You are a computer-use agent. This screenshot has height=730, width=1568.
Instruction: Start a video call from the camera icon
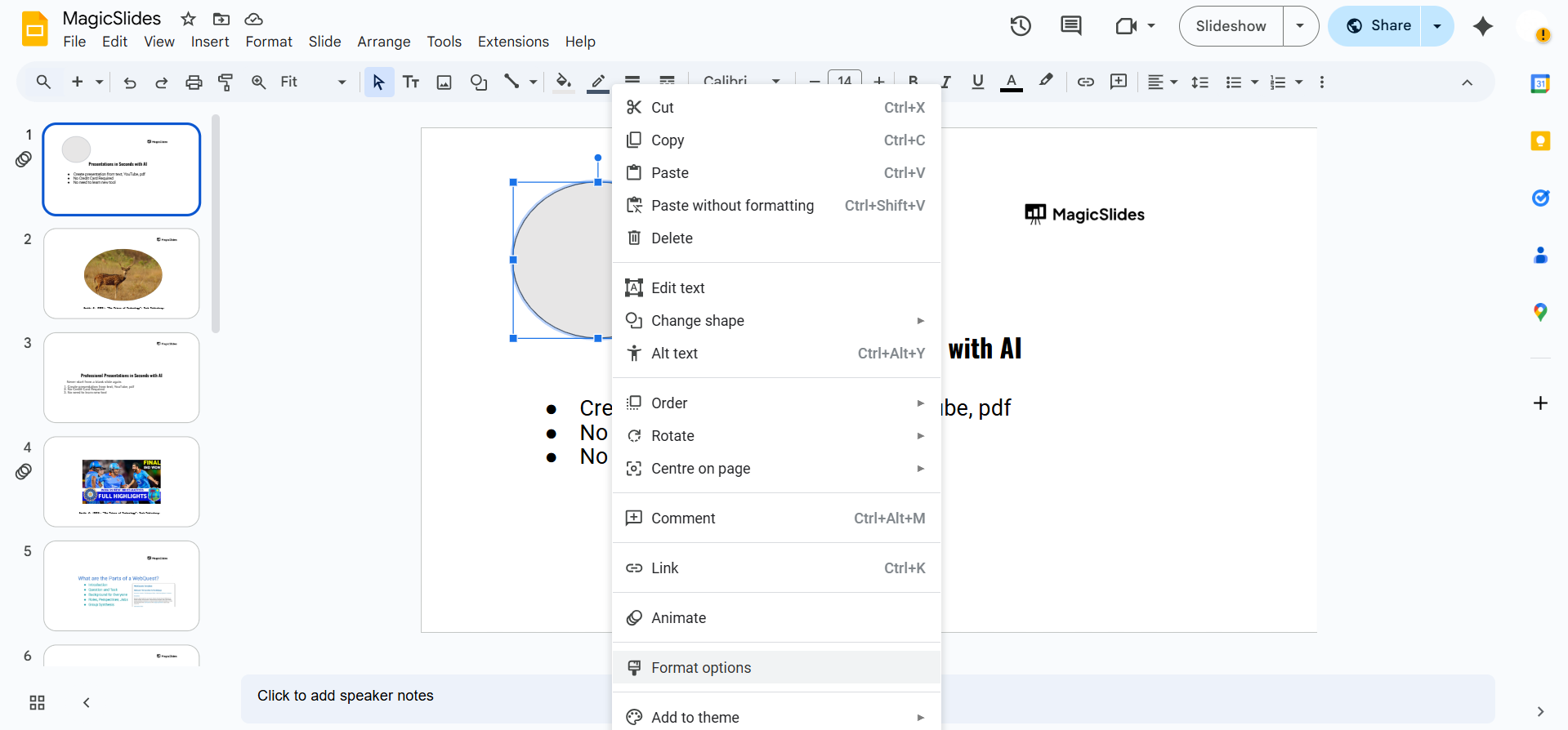[x=1127, y=26]
